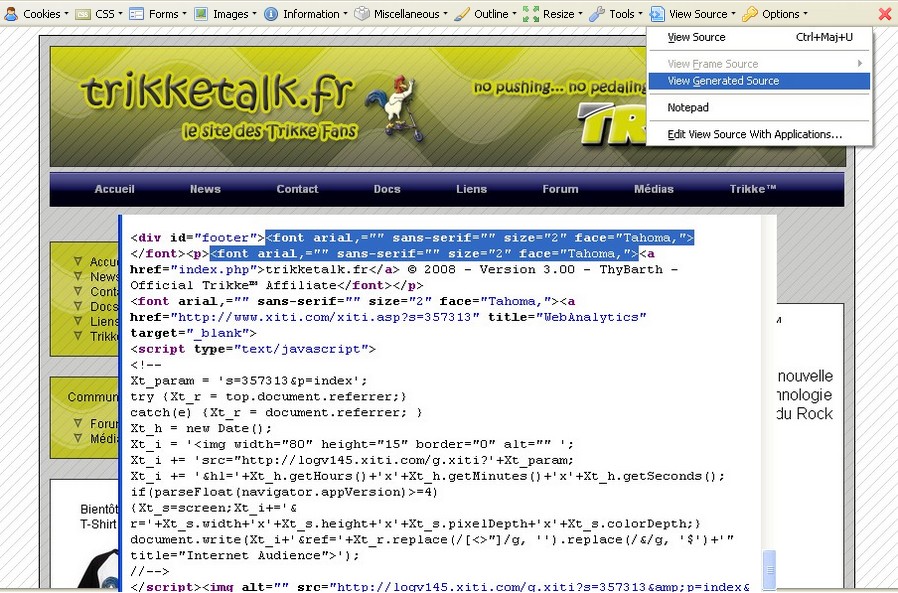Open the Information dropdown arrow
898x593 pixels.
coord(345,14)
